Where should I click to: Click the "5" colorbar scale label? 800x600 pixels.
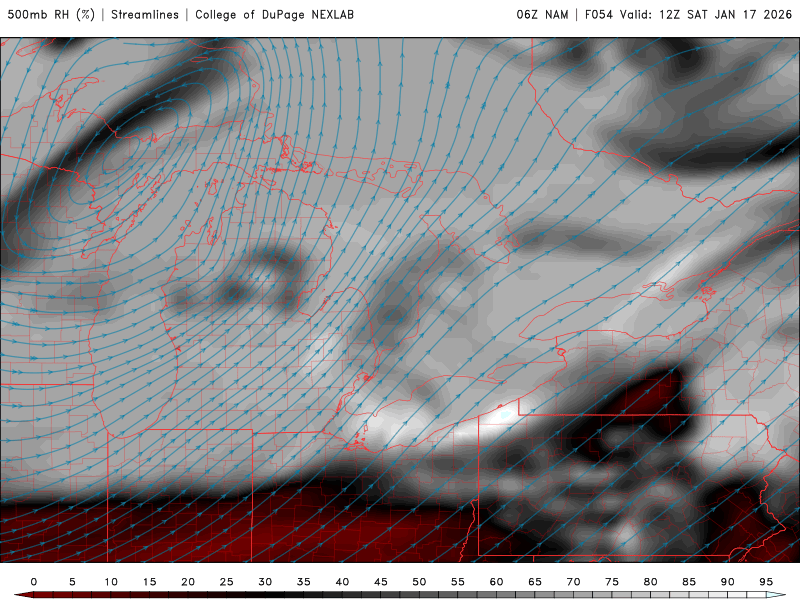tap(72, 582)
